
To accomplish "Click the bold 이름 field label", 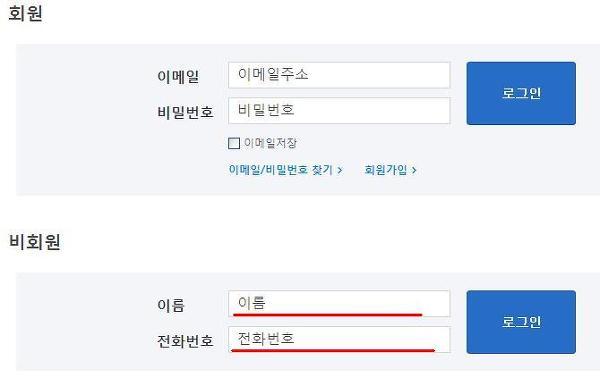I will pos(171,305).
